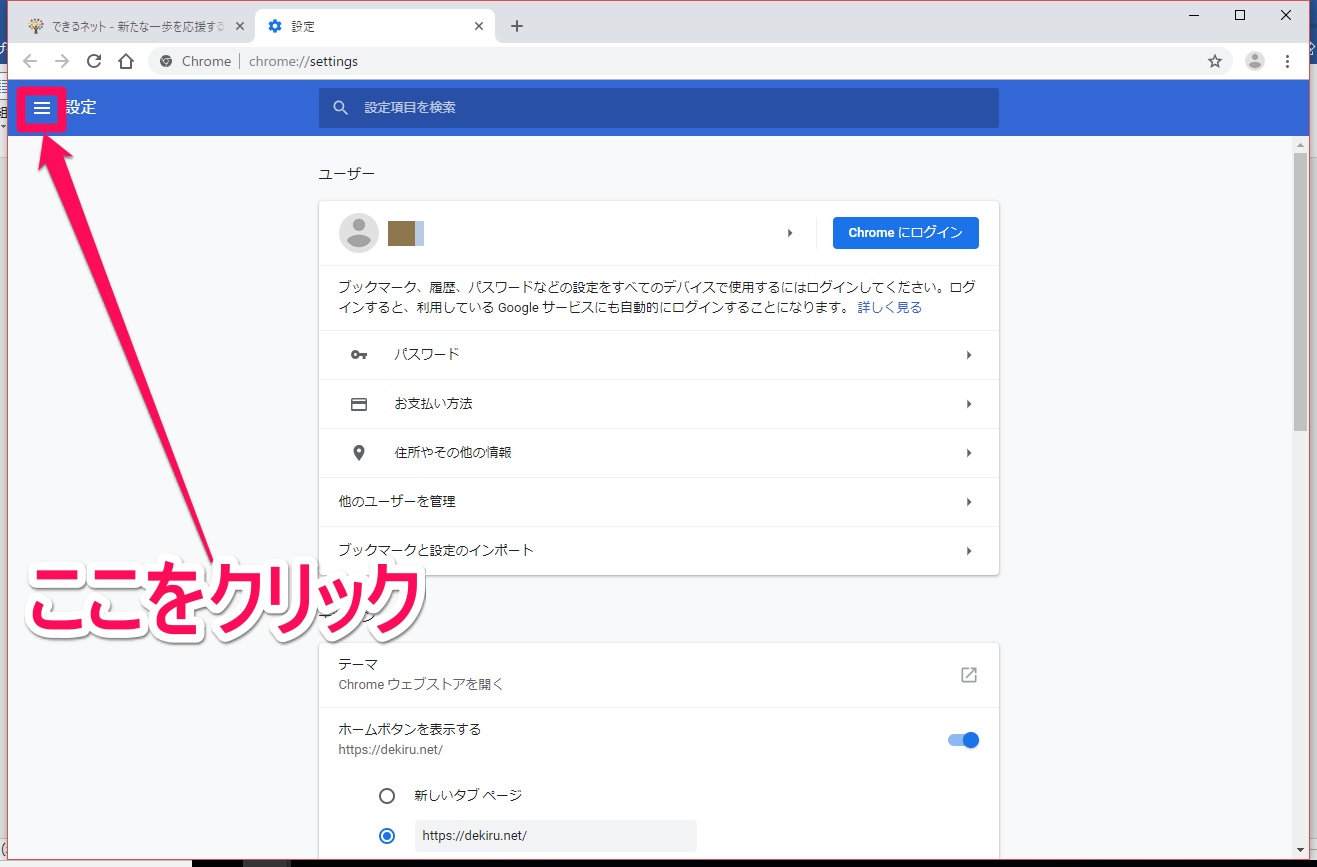1317x867 pixels.
Task: Click the scrollbar up arrow
Action: [x=1300, y=145]
